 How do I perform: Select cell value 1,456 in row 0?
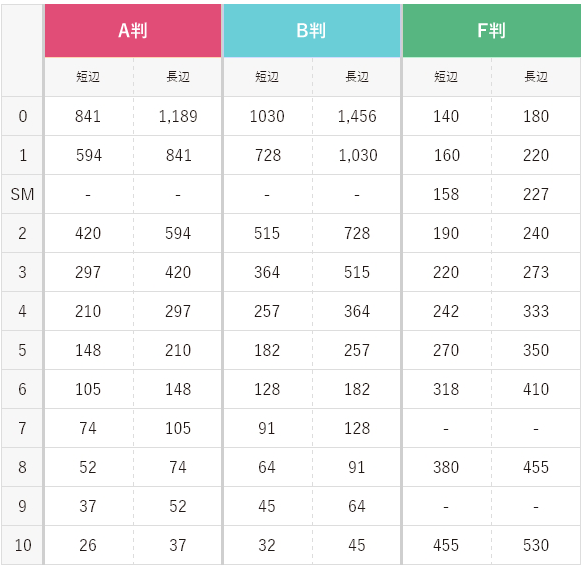coord(357,116)
